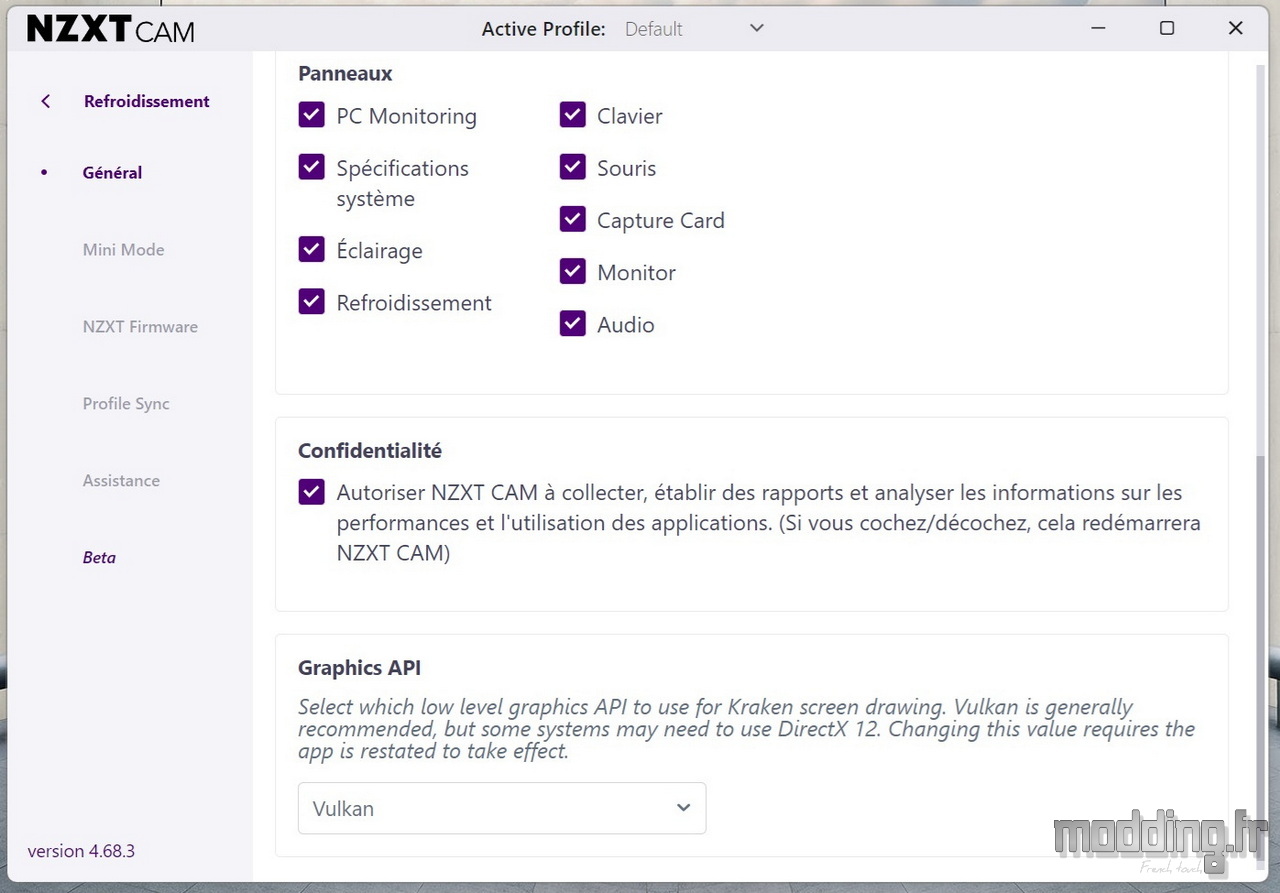Toggle the Souris checkbox
This screenshot has height=893, width=1280.
pos(572,167)
